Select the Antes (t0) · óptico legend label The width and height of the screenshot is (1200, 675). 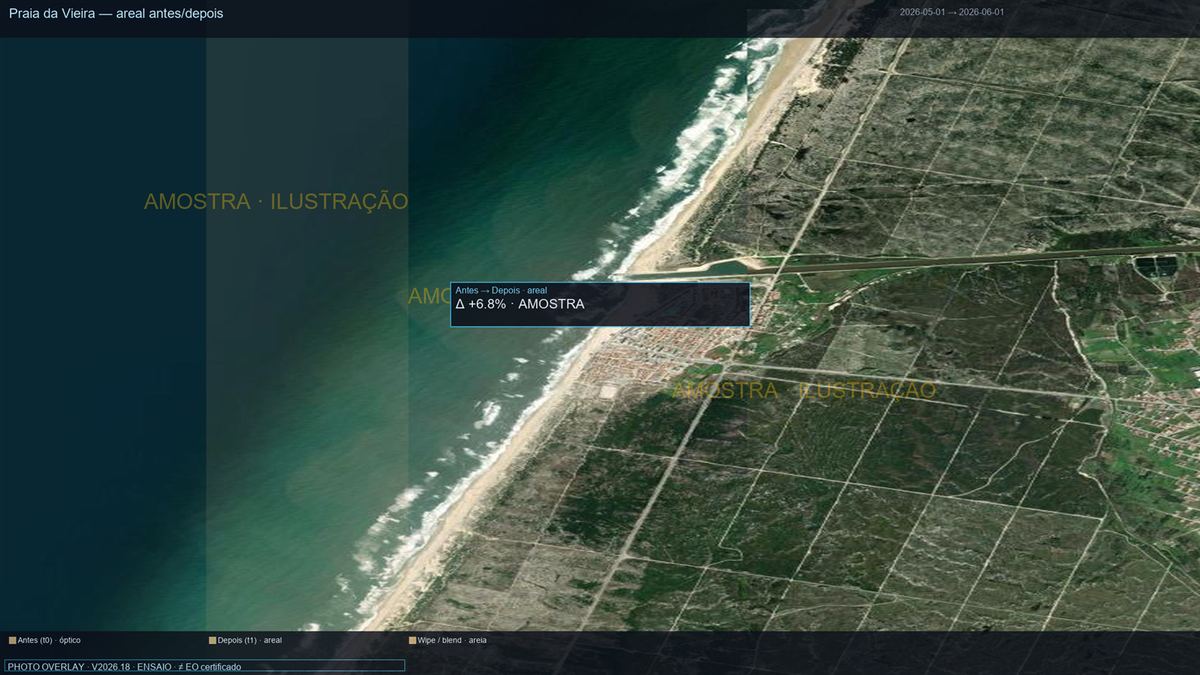(49, 640)
